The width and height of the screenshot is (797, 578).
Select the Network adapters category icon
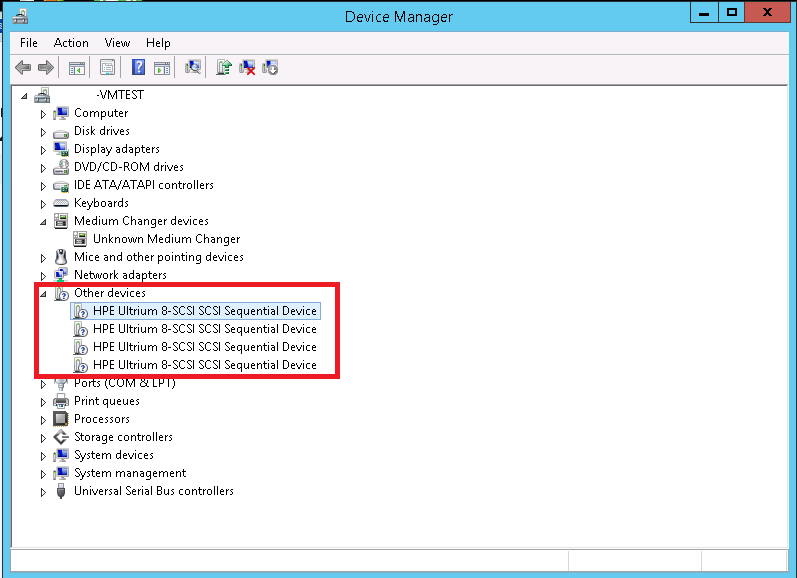(x=61, y=275)
